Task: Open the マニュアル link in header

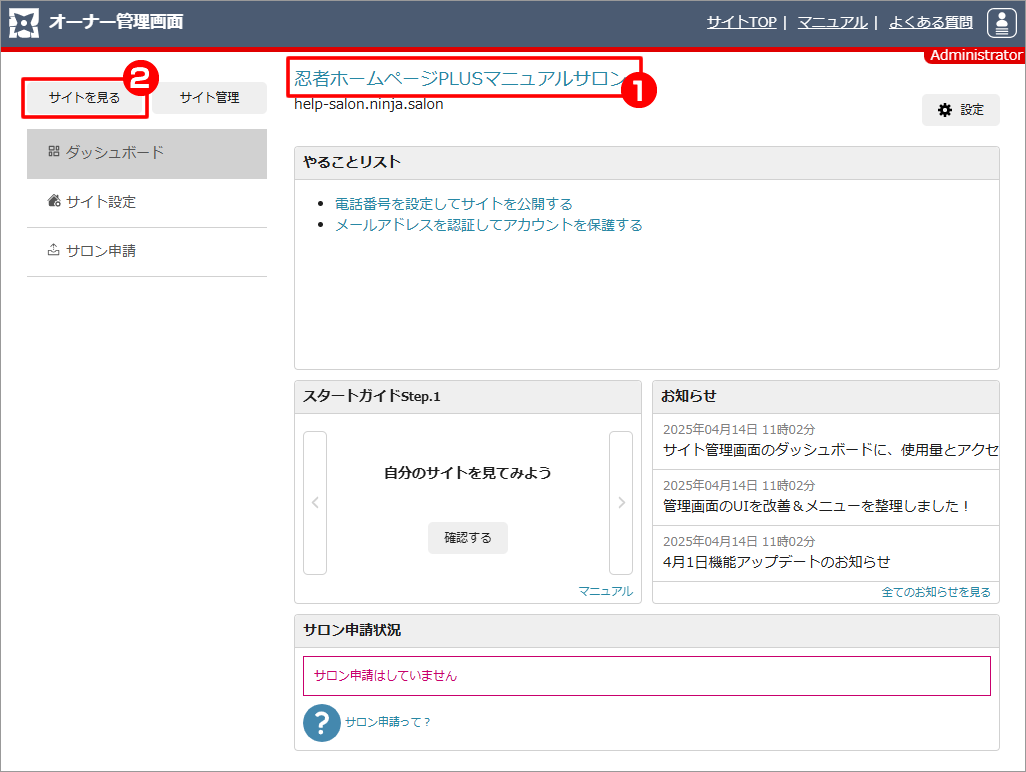Action: coord(832,22)
